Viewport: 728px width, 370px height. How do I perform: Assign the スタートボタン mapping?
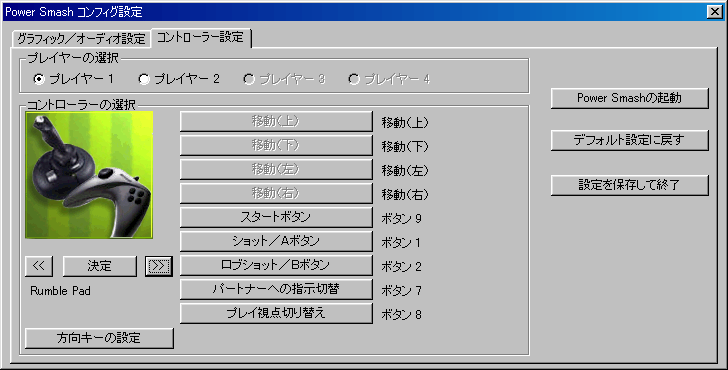pyautogui.click(x=276, y=217)
